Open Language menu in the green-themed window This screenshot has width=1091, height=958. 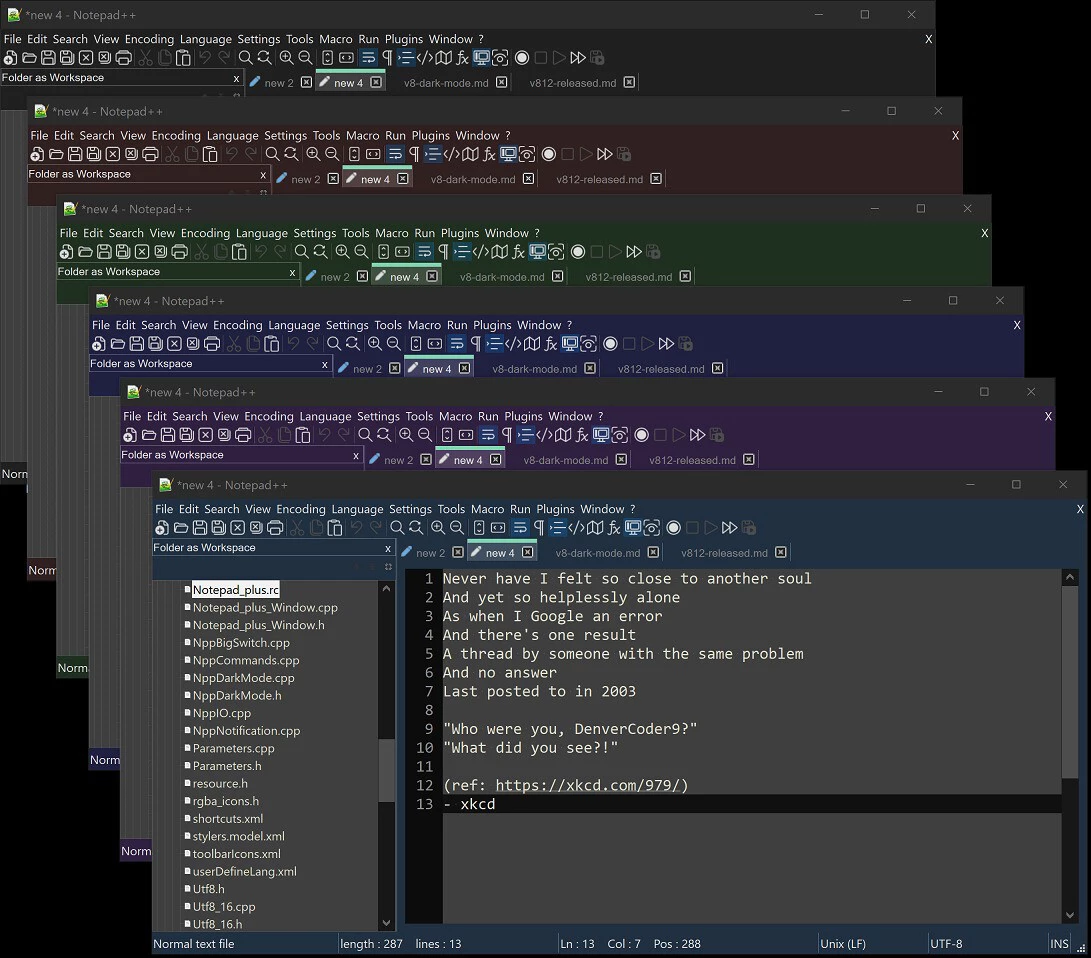point(261,233)
